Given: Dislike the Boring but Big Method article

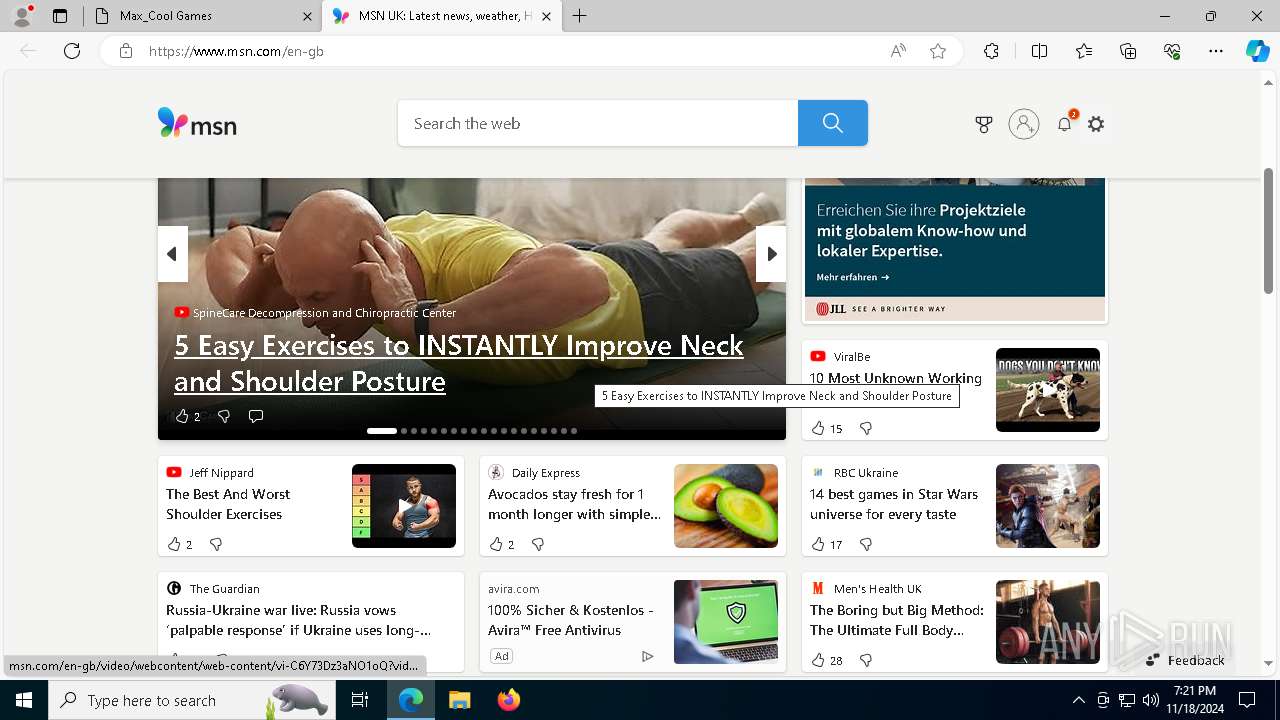Looking at the screenshot, I should point(866,660).
